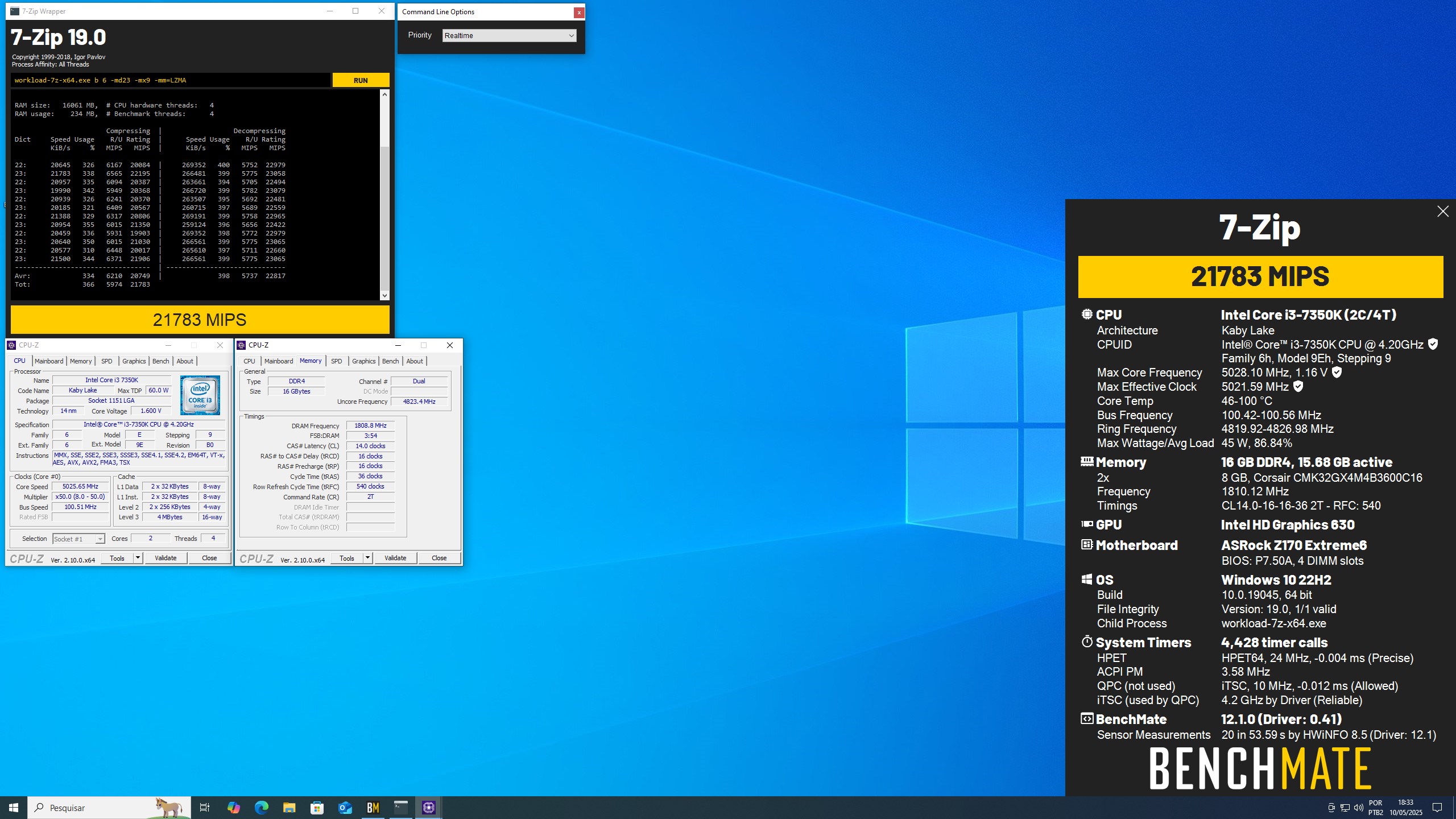Viewport: 1456px width, 819px height.
Task: Click Close button in right CPU-Z window
Action: (x=439, y=558)
